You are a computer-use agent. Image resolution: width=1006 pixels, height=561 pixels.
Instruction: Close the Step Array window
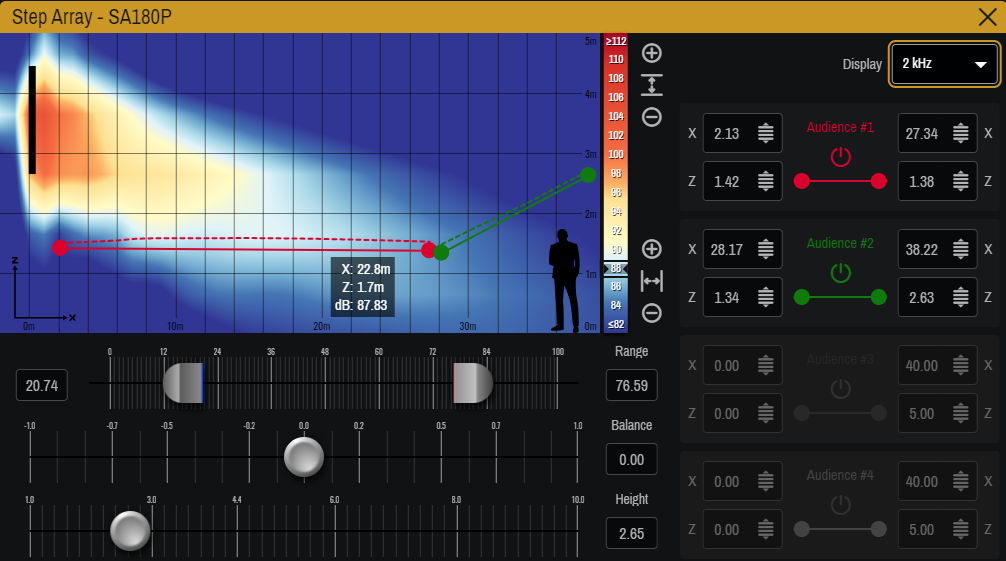pos(987,17)
